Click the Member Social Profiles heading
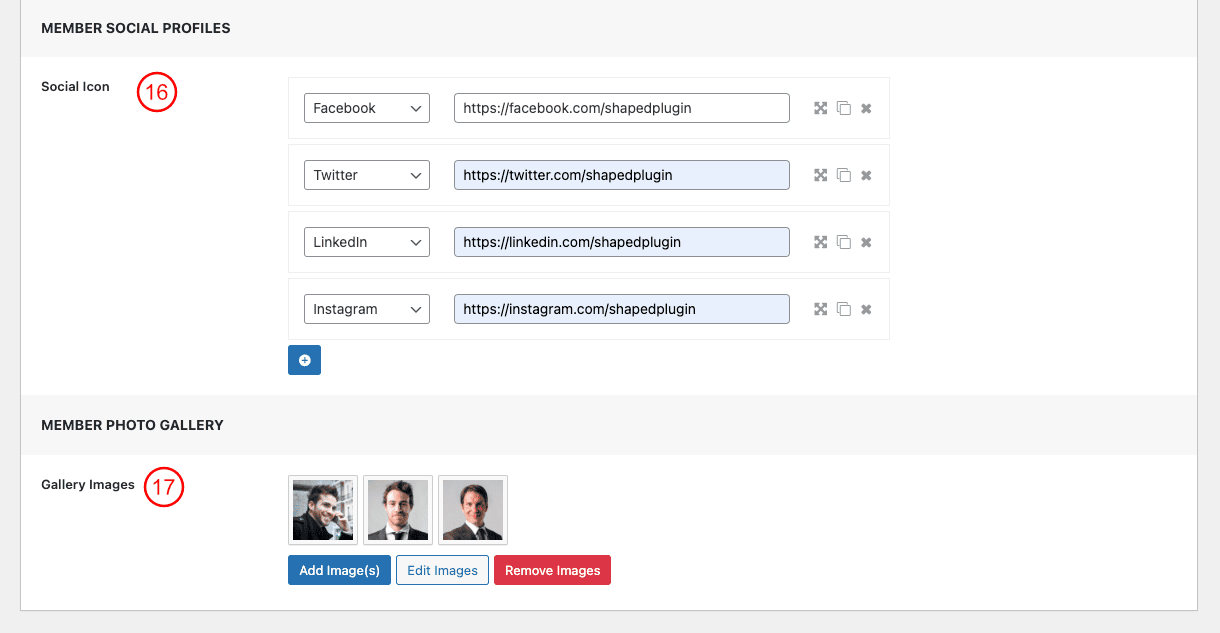1220x633 pixels. [x=136, y=28]
